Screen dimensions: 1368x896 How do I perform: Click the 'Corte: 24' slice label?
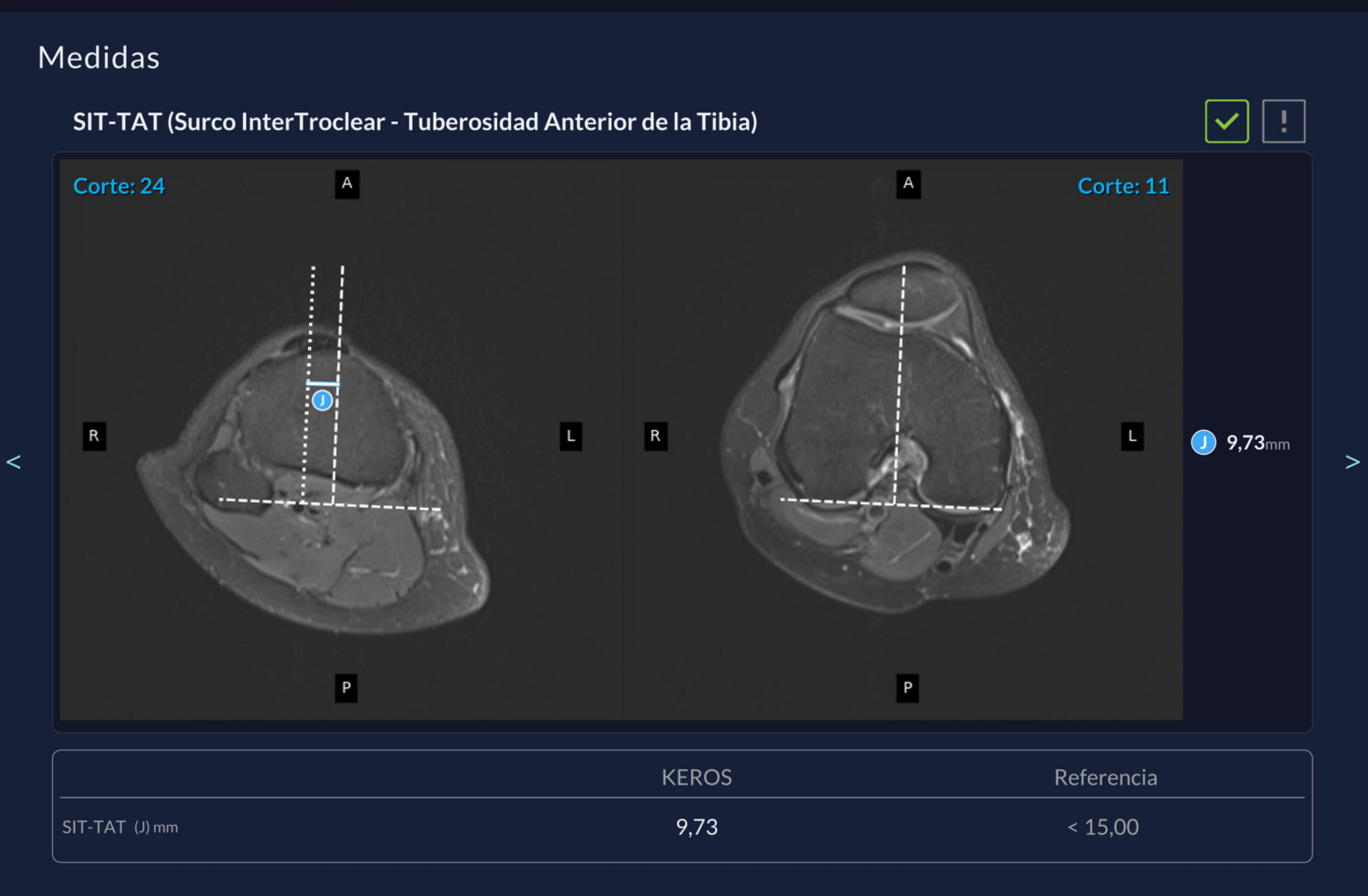pos(119,186)
